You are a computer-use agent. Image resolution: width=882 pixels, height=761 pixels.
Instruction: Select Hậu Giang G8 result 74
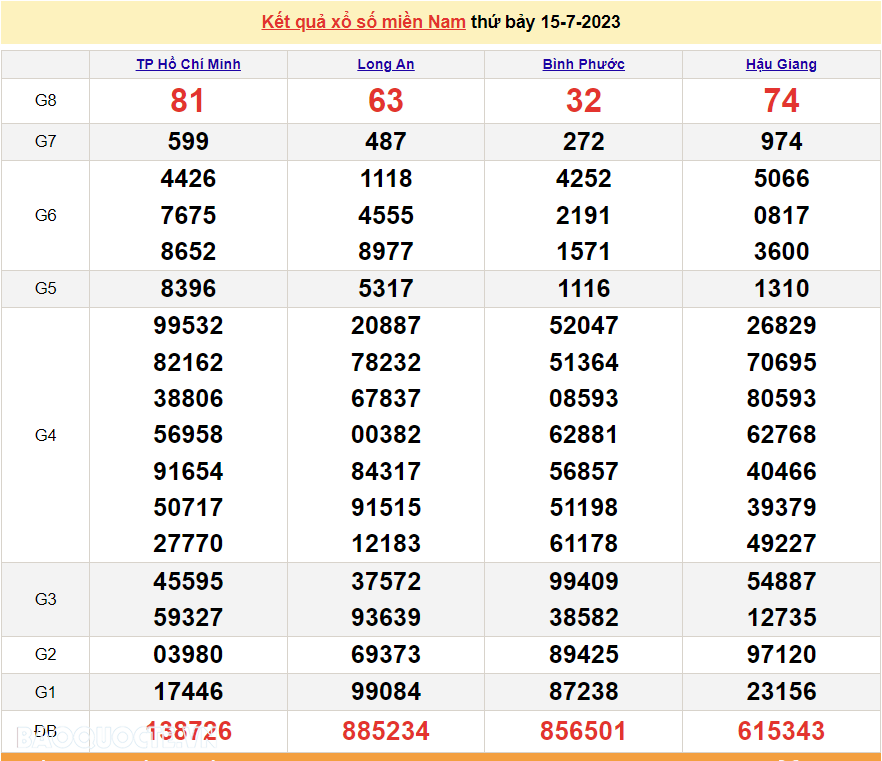click(781, 101)
